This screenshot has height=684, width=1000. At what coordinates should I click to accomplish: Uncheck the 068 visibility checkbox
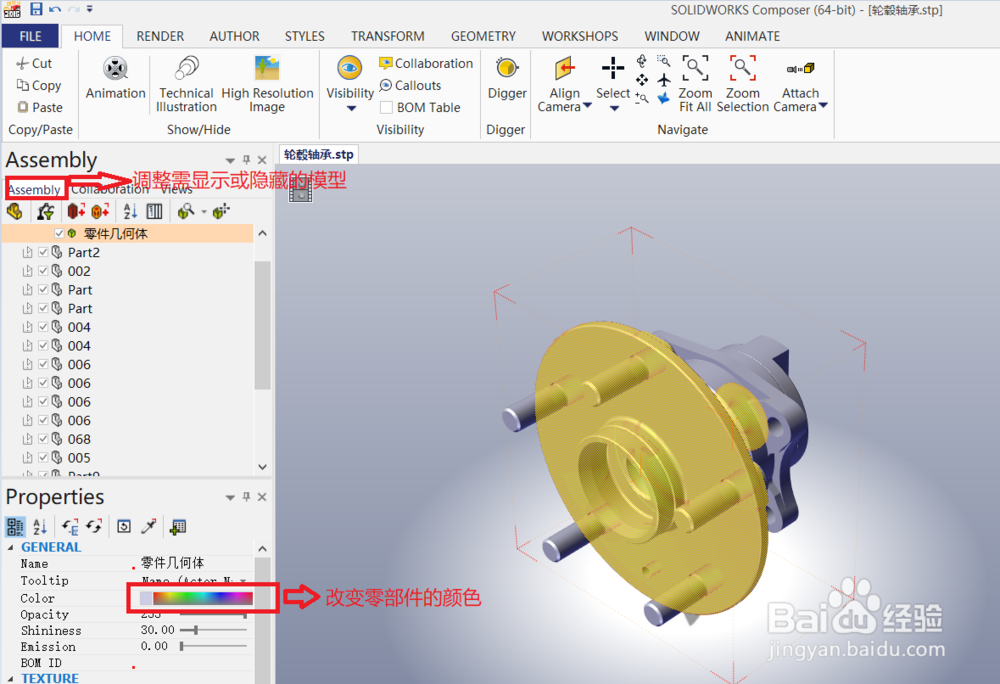tap(43, 439)
